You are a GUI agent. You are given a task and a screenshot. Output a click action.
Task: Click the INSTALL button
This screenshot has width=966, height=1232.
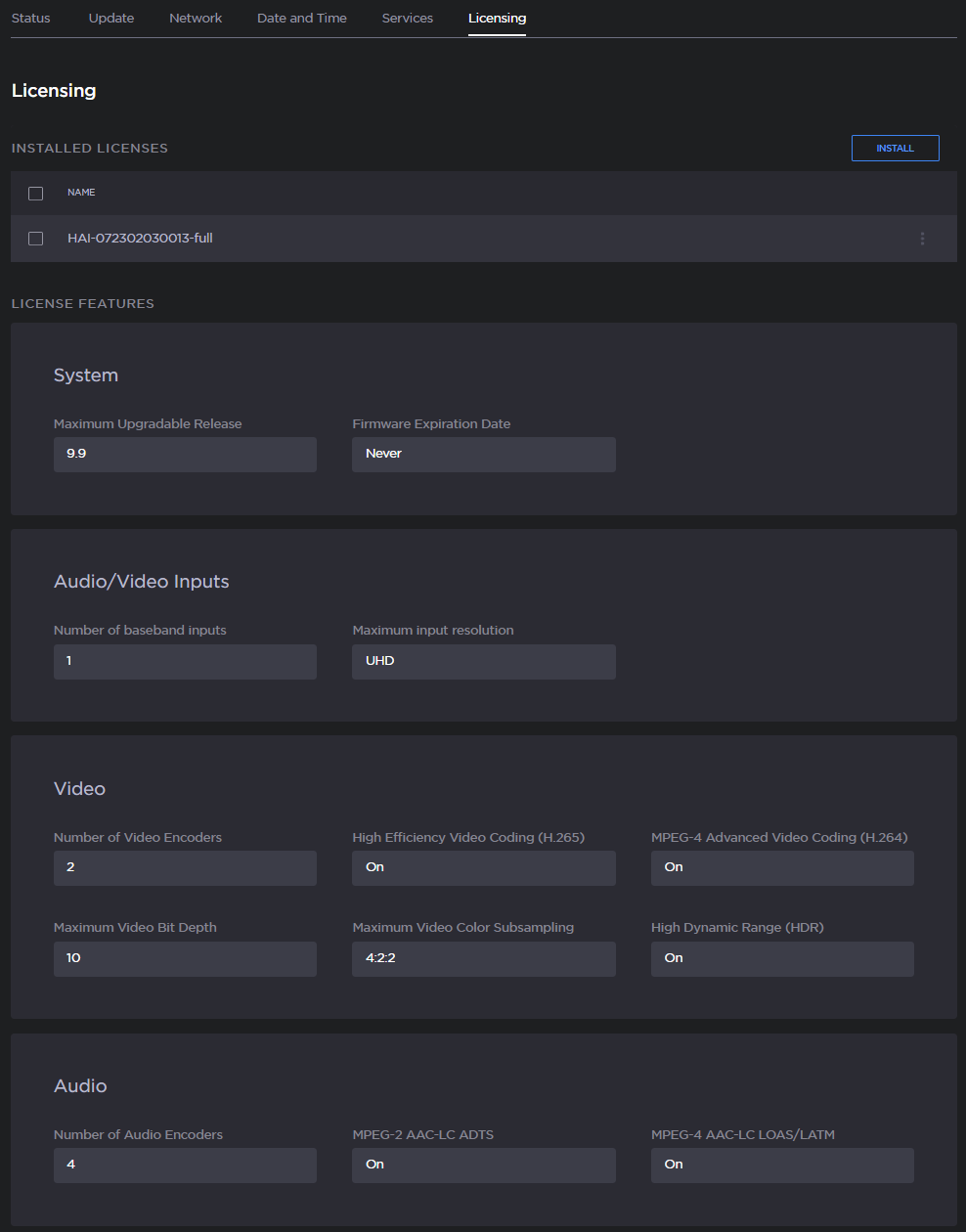(x=895, y=148)
